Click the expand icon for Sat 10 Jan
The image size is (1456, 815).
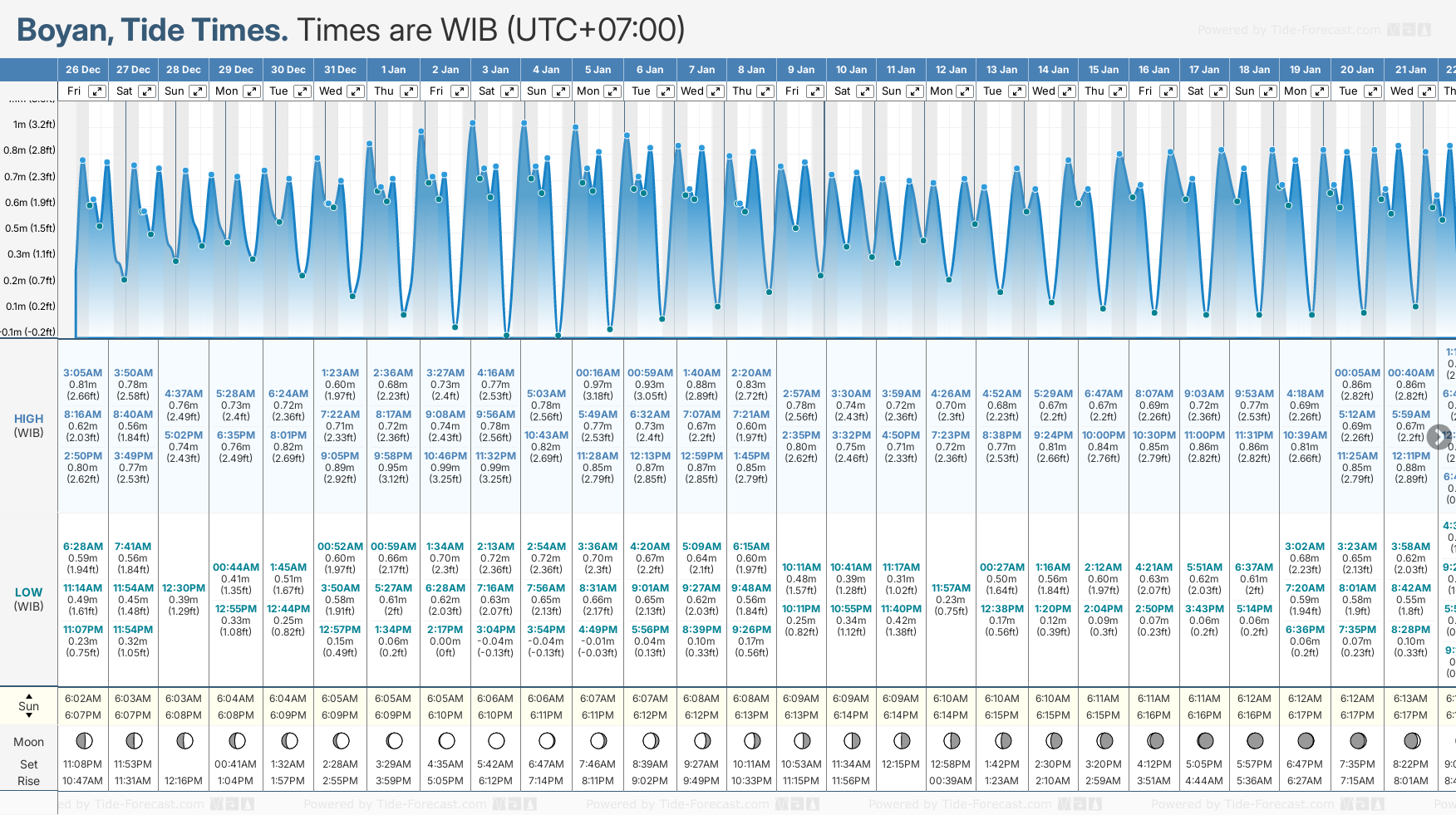click(864, 91)
